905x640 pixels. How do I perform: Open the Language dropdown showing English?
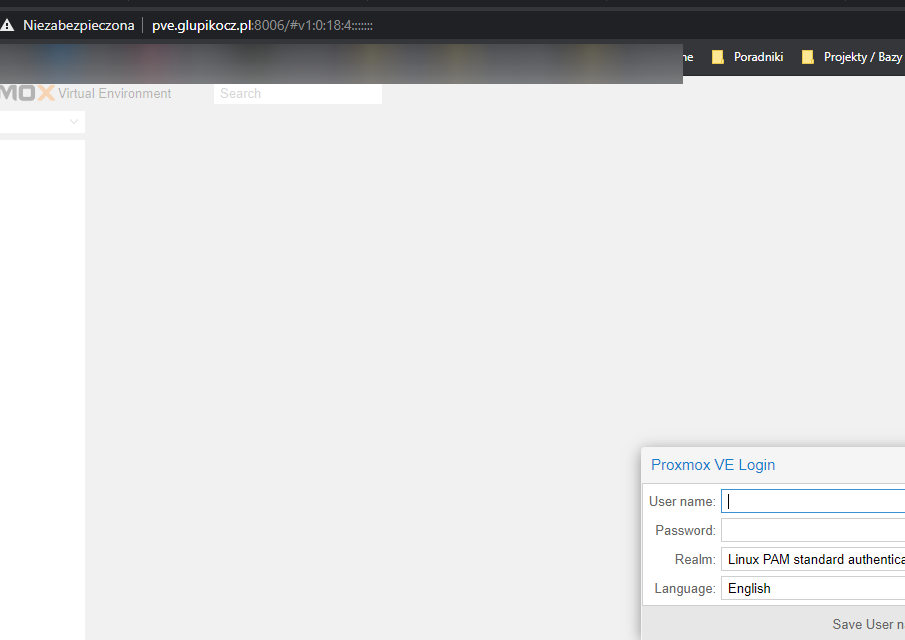click(x=812, y=588)
